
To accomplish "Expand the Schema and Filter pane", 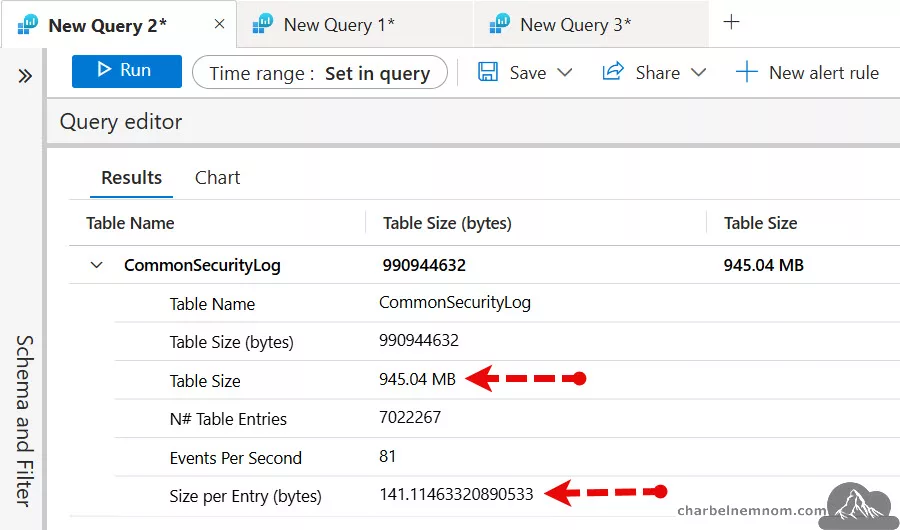I will (x=25, y=76).
